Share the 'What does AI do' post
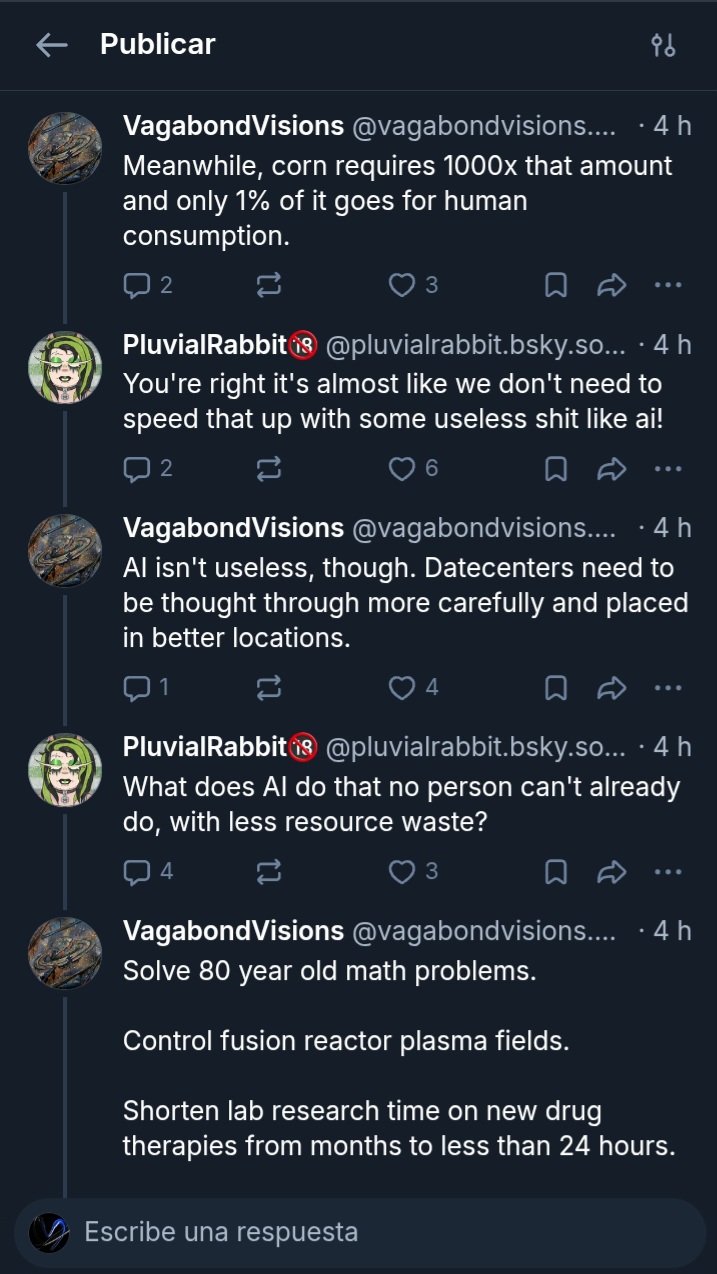 pyautogui.click(x=611, y=871)
